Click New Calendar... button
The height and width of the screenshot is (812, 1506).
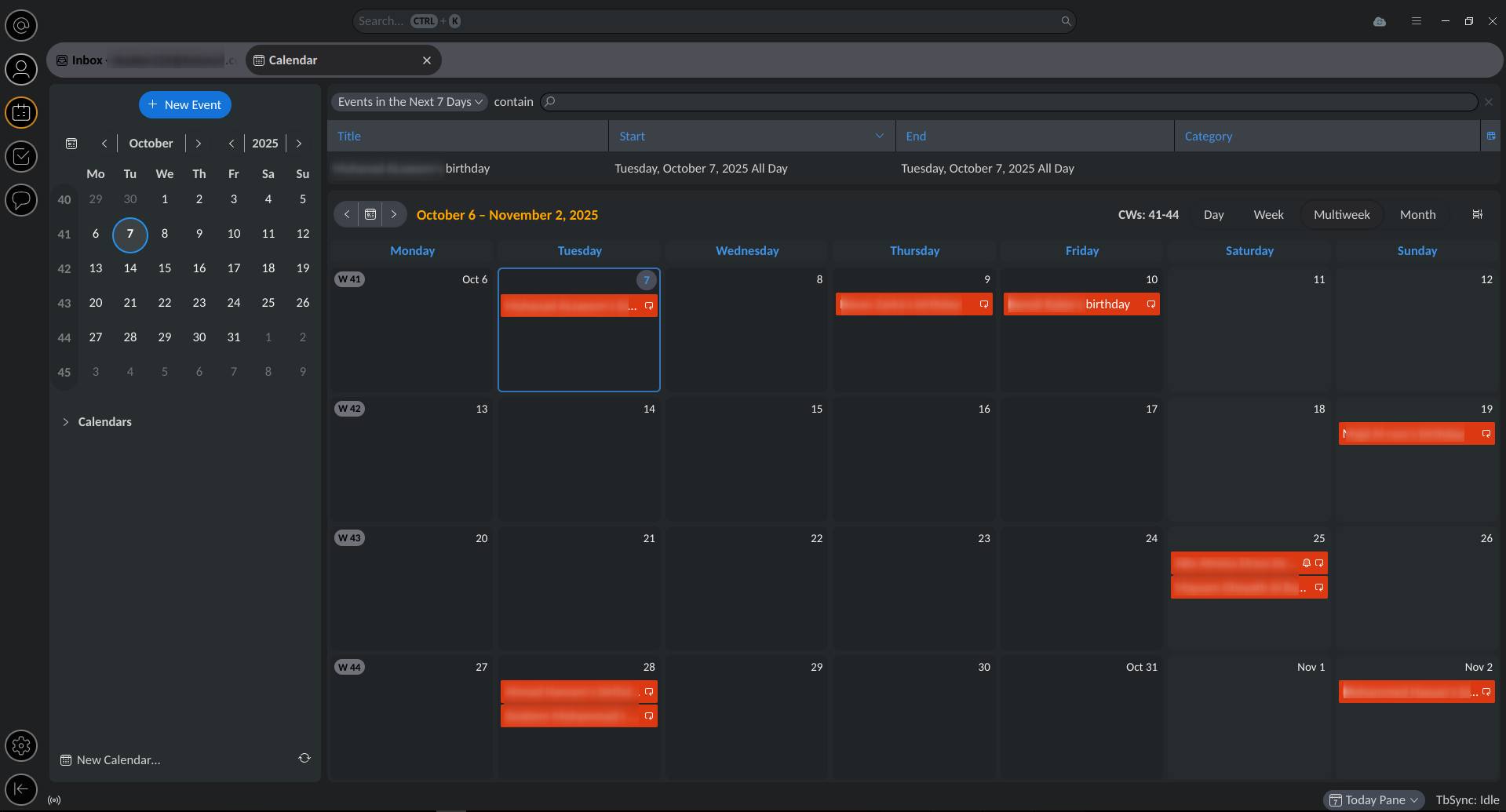click(x=111, y=760)
